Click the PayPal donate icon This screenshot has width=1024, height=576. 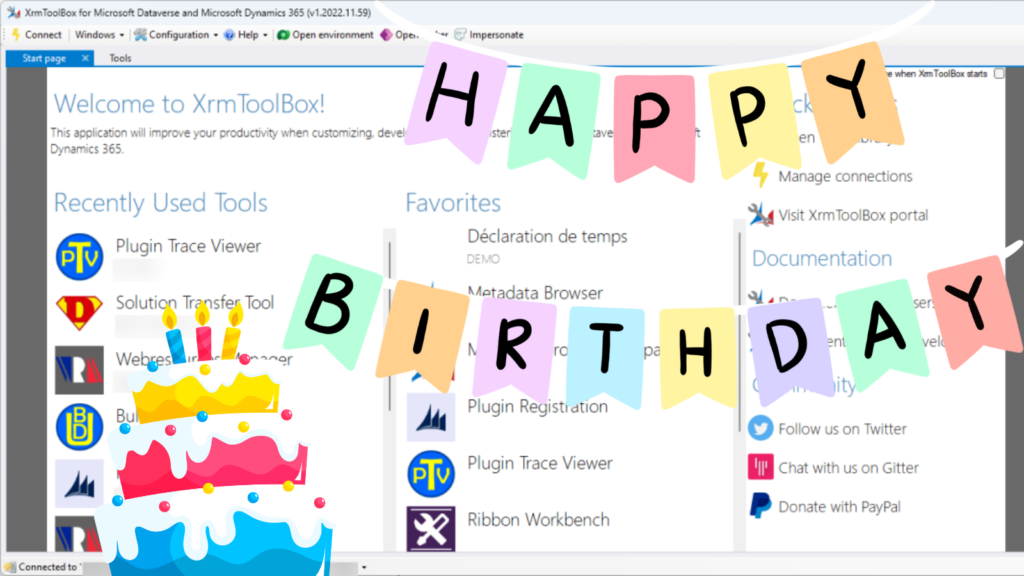(x=760, y=506)
